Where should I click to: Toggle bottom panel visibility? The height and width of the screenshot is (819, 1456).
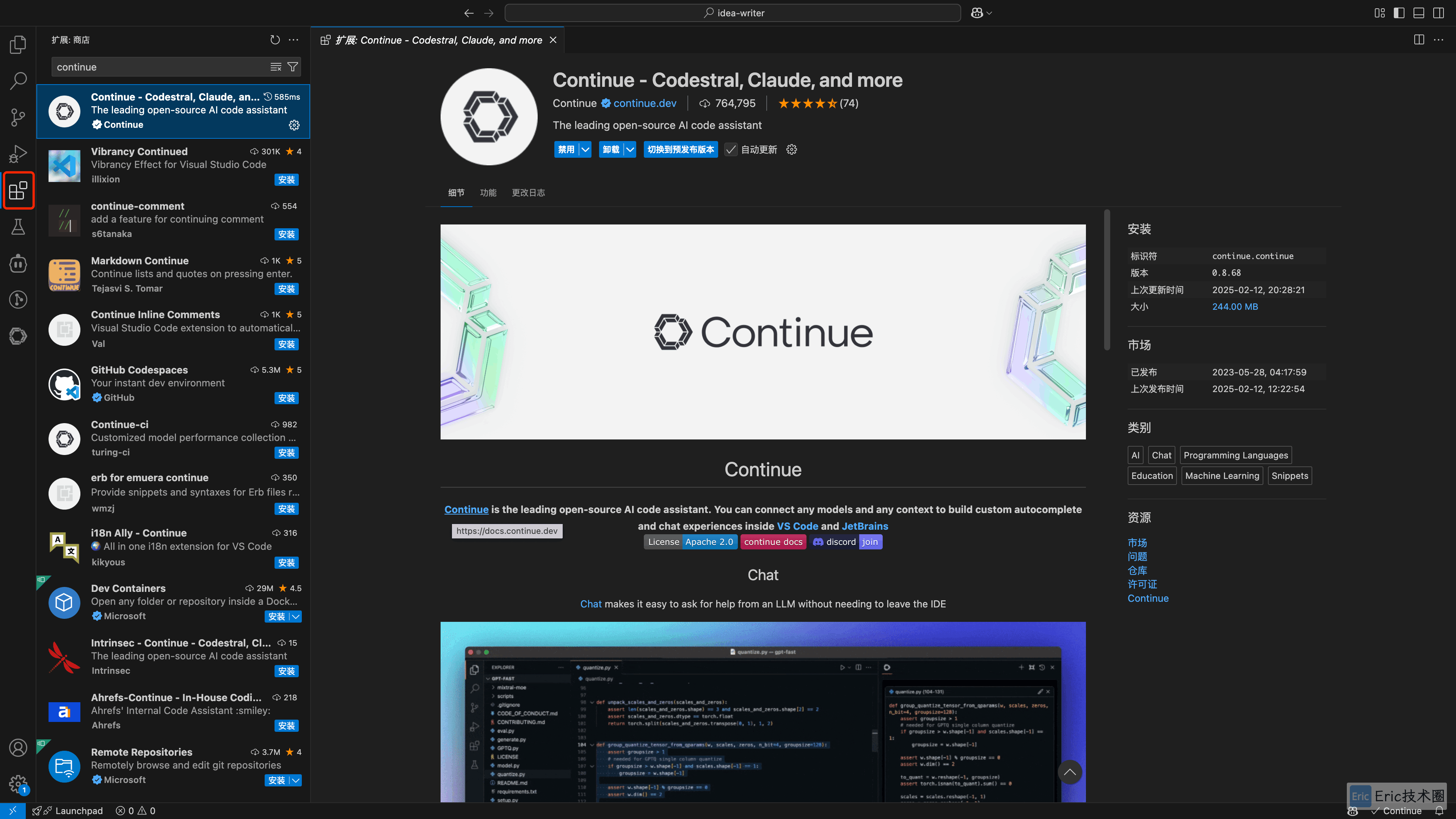coord(1419,13)
